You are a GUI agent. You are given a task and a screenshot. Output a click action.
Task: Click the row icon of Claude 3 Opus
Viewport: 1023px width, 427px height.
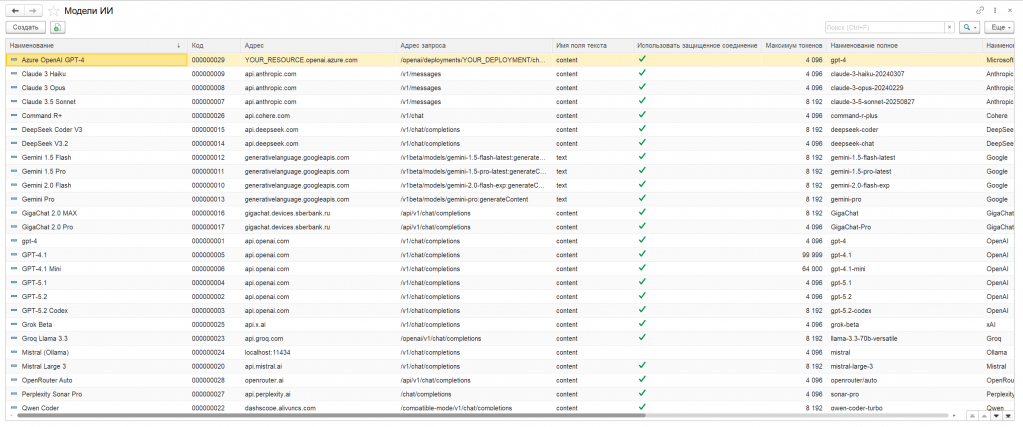(14, 88)
